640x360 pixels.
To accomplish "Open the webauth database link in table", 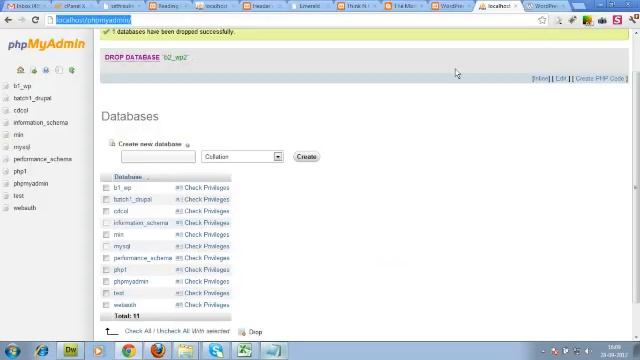I will point(124,305).
